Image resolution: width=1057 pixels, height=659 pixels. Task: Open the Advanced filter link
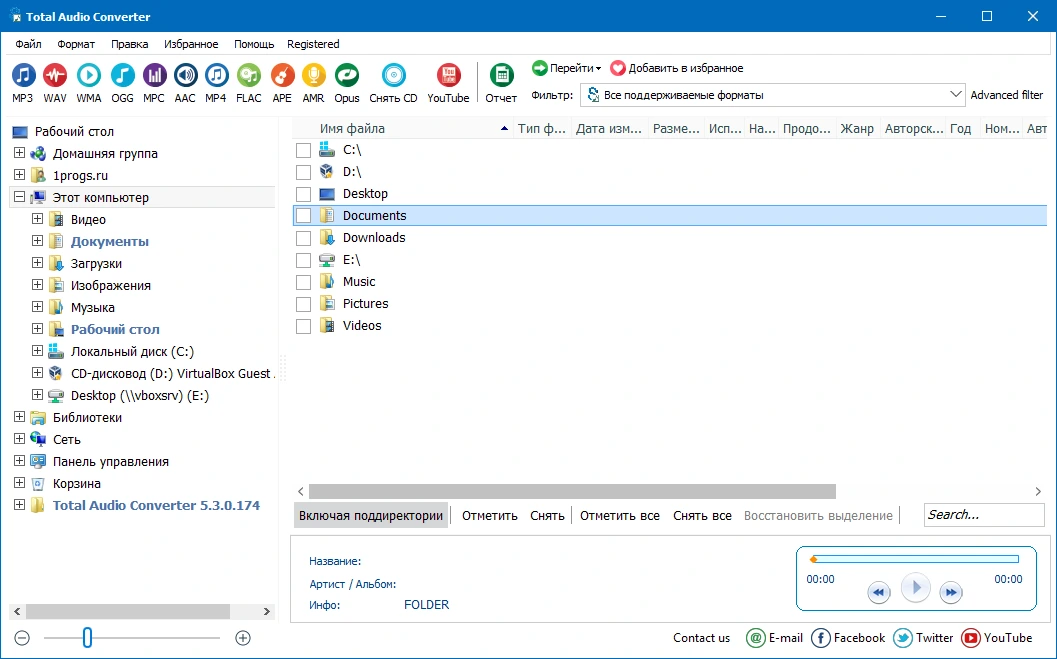(1006, 95)
